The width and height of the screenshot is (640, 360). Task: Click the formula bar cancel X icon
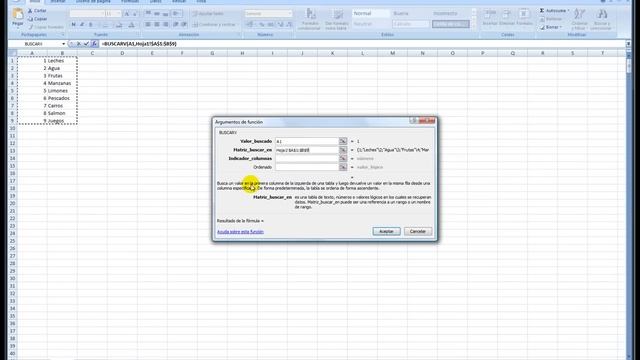(79, 44)
